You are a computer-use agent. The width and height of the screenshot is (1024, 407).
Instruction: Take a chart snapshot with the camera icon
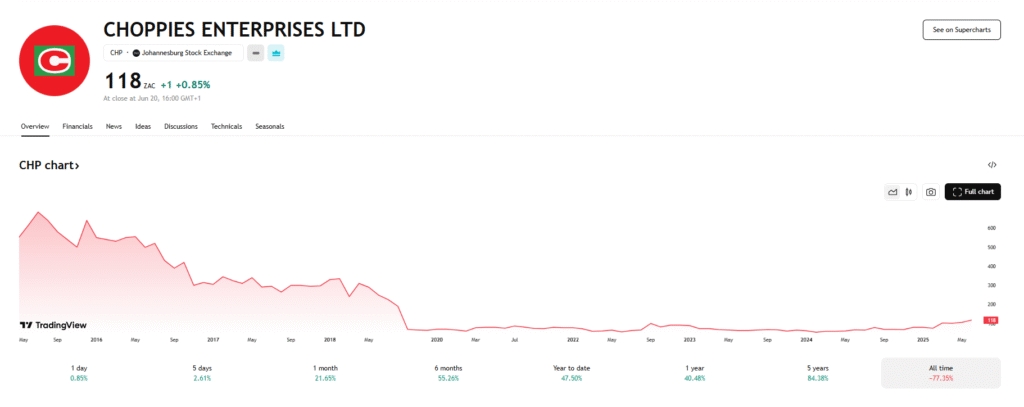931,192
